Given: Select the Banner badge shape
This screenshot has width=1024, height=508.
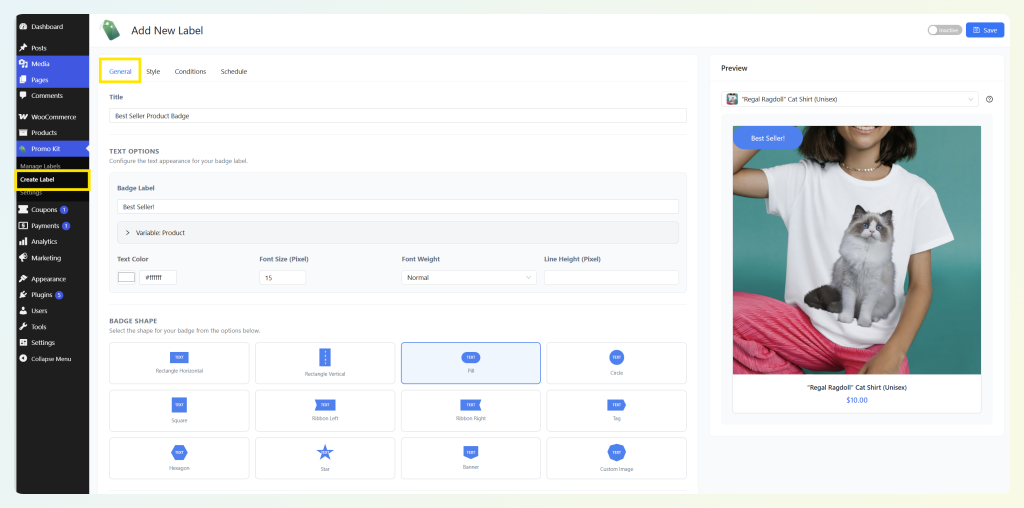Looking at the screenshot, I should pyautogui.click(x=471, y=458).
